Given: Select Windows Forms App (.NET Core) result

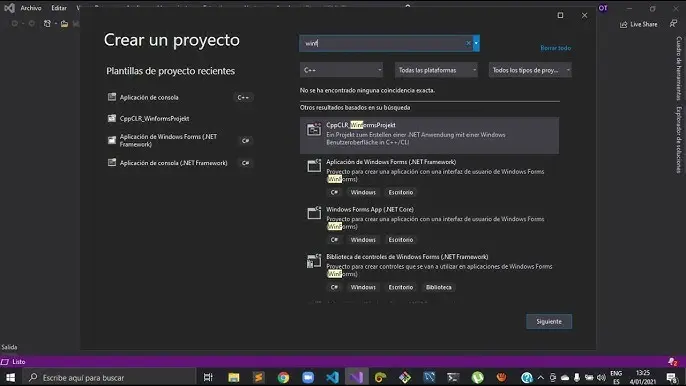Looking at the screenshot, I should [x=429, y=225].
